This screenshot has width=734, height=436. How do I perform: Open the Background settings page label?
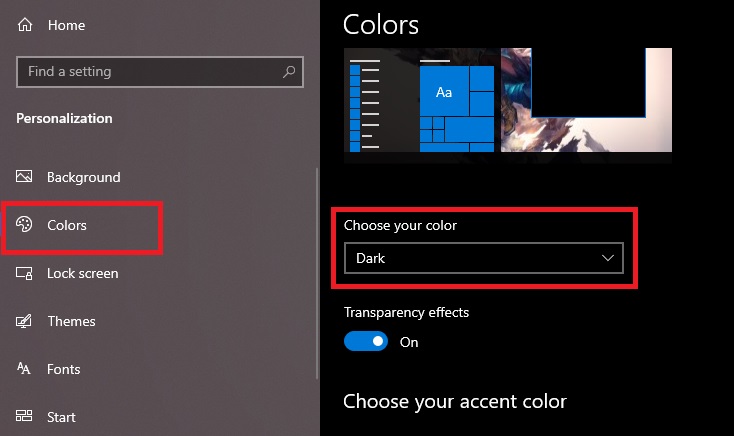point(83,177)
